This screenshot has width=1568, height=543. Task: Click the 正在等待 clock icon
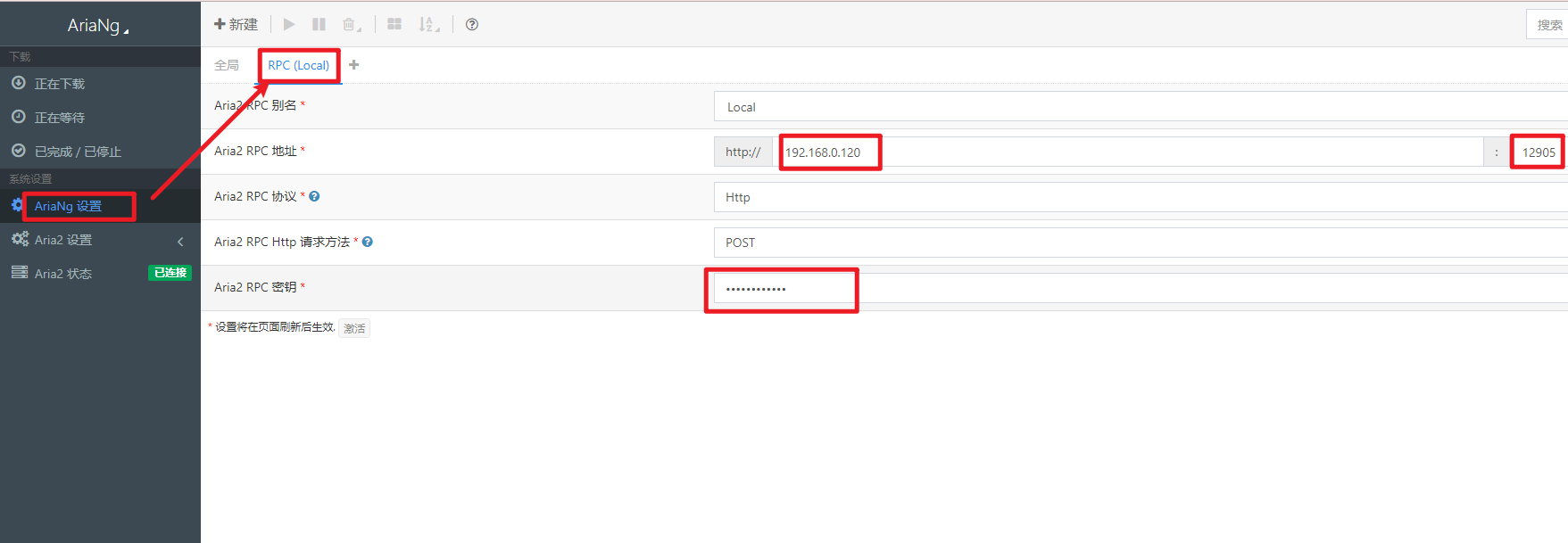(18, 117)
